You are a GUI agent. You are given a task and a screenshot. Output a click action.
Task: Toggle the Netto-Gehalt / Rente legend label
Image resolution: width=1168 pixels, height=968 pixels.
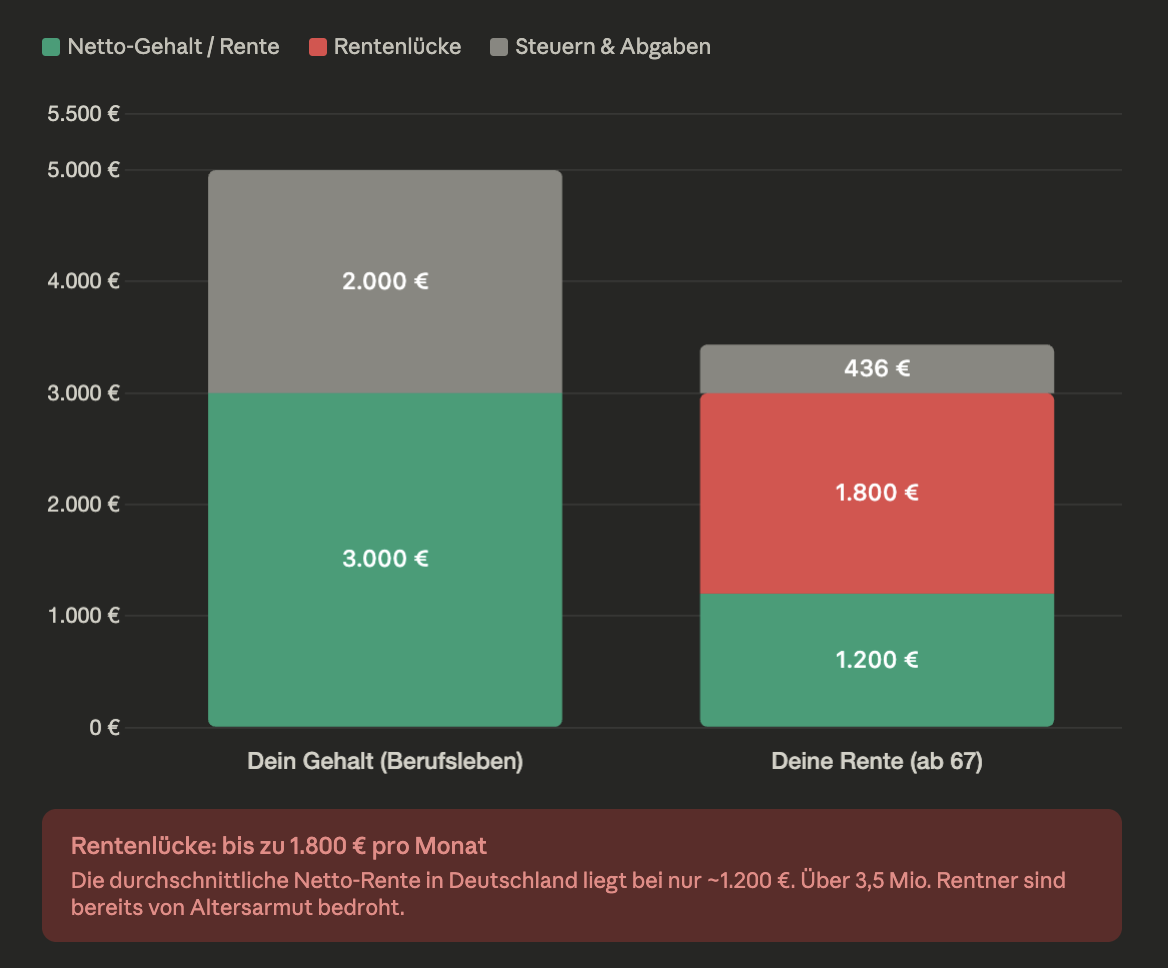click(173, 47)
